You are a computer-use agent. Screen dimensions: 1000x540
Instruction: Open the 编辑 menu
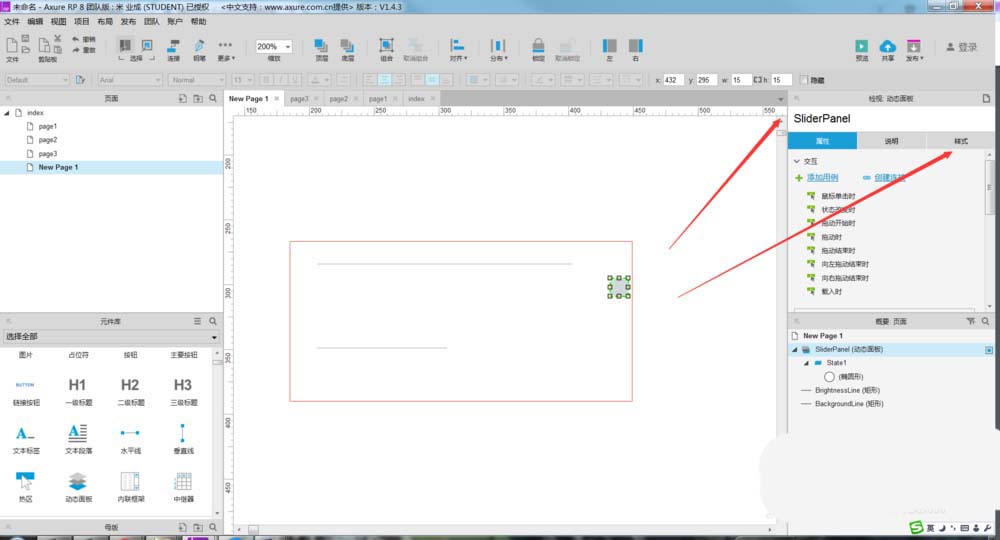35,22
